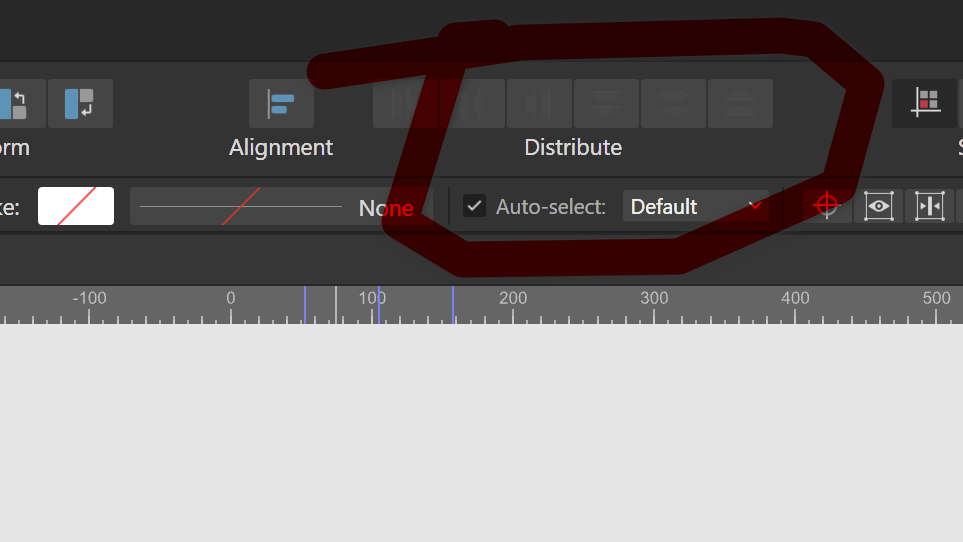Viewport: 963px width, 542px height.
Task: Click the rotate clockwise Transform icon
Action: tap(80, 104)
